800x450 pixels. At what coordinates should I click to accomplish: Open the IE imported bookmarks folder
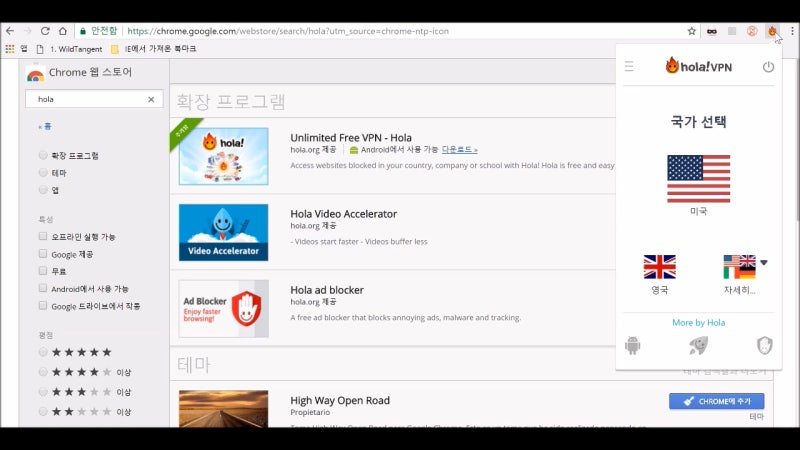pos(154,49)
